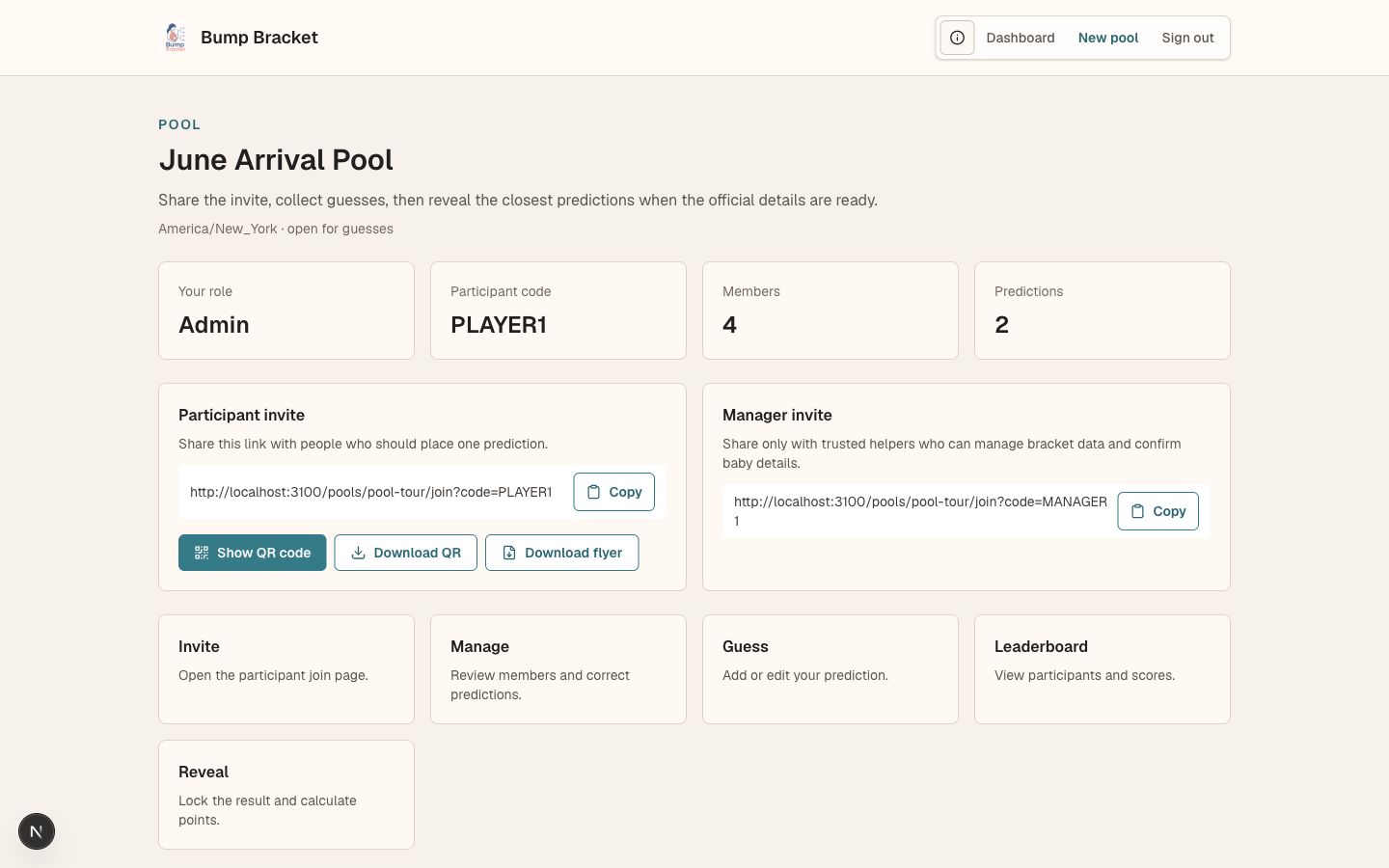Select the manager invite URL text

click(x=920, y=511)
